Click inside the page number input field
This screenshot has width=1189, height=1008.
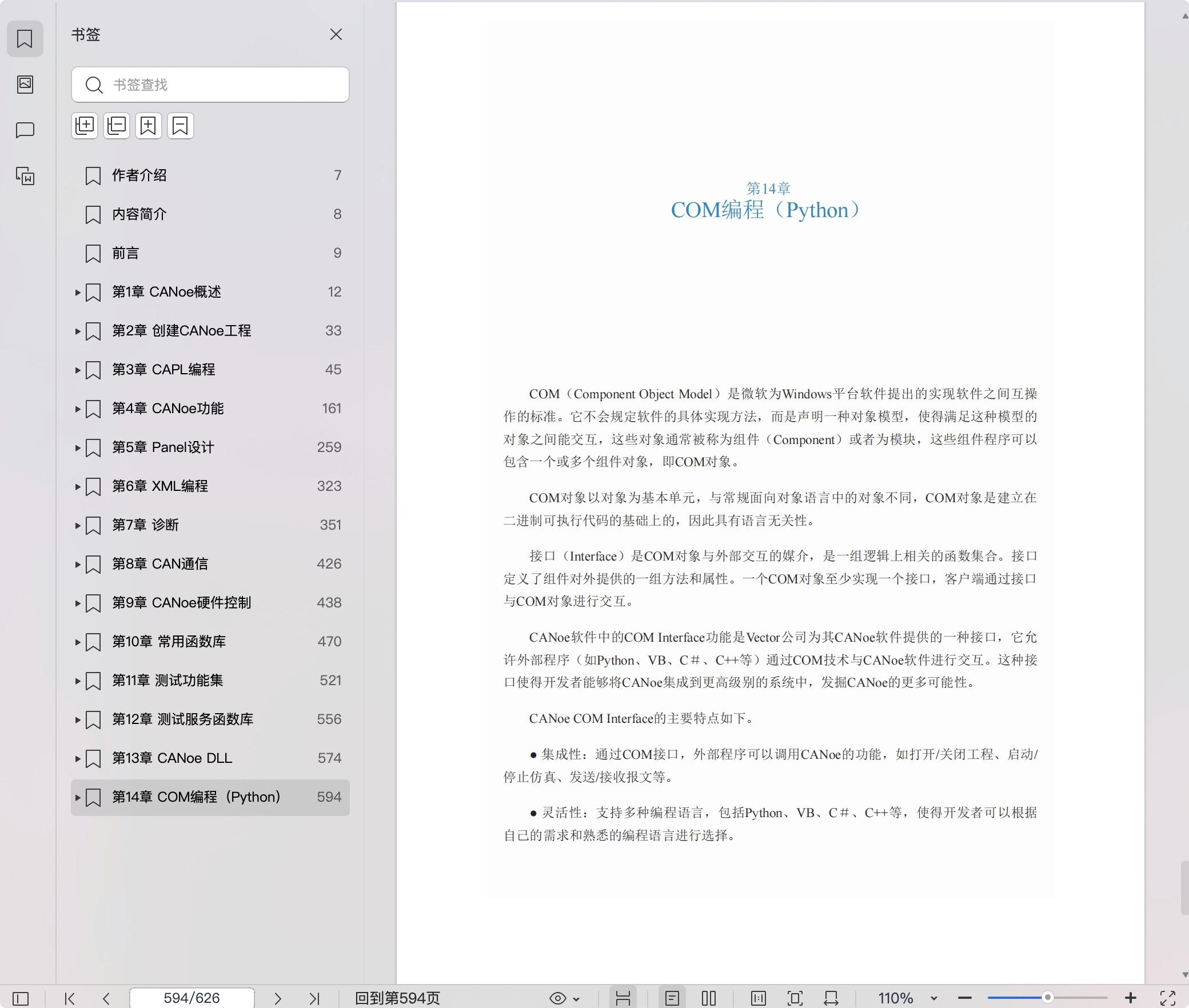click(191, 997)
